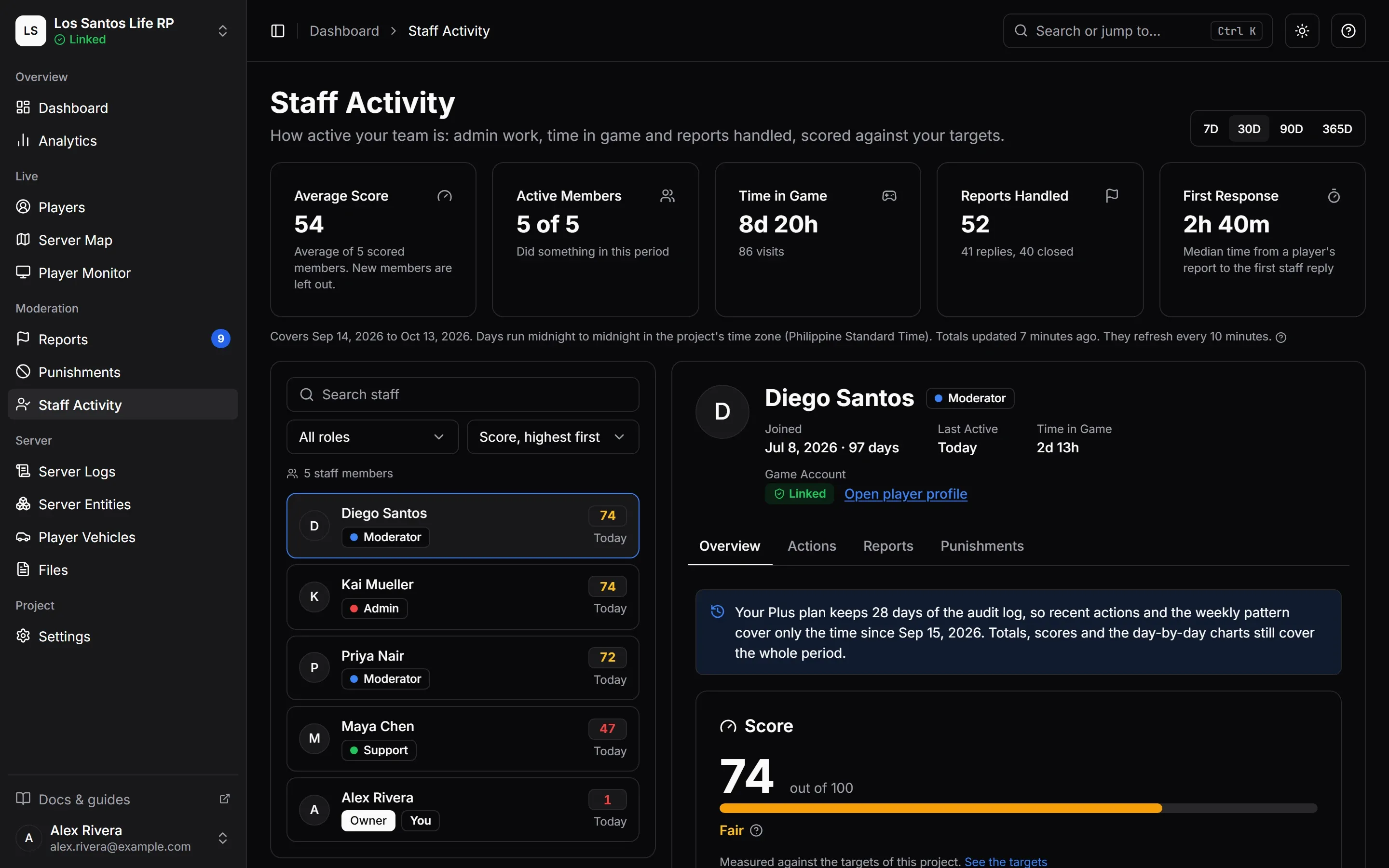
Task: Focus the Search staff field
Action: tap(463, 394)
